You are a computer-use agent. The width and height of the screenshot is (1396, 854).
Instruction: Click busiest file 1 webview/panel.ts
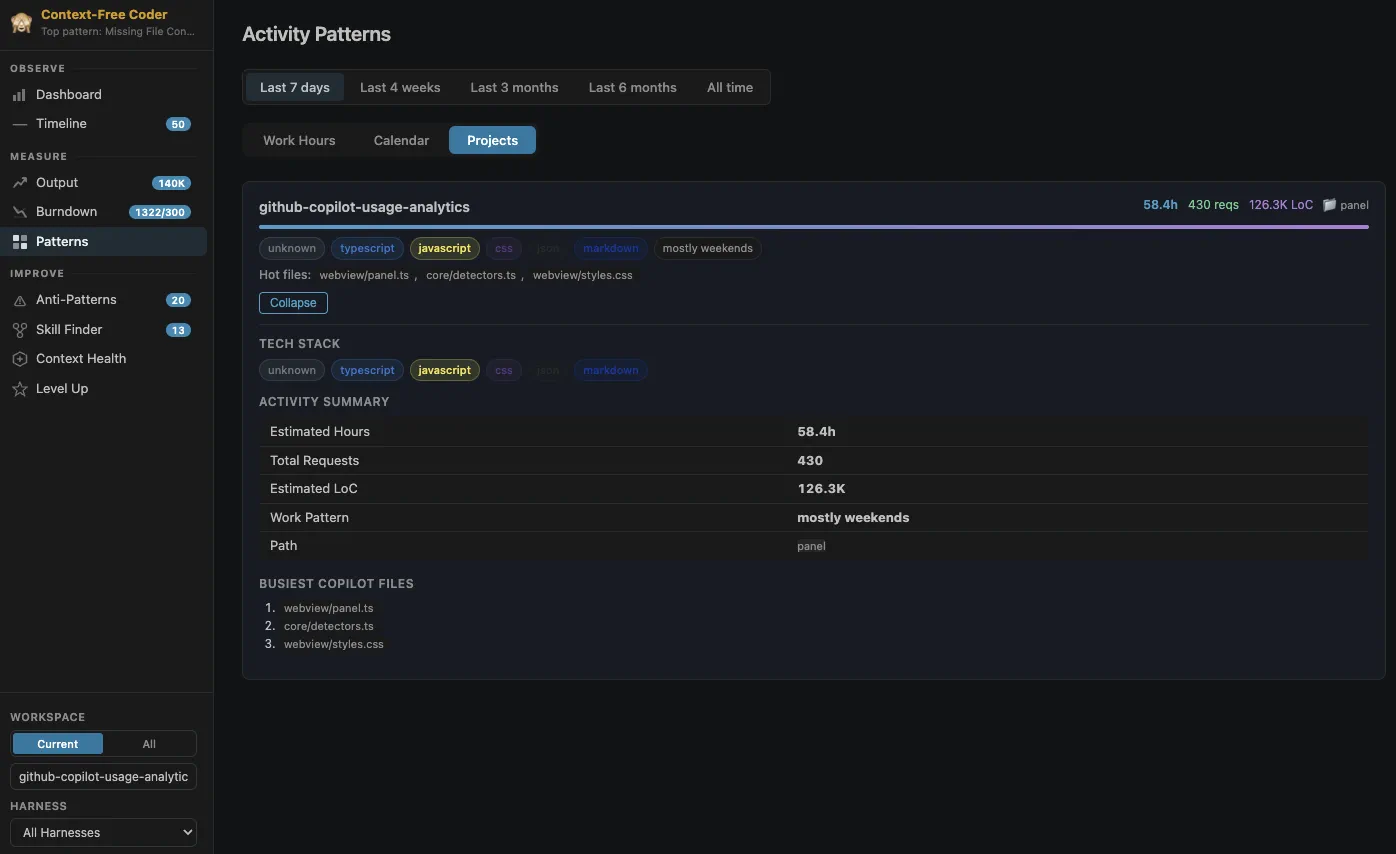(x=328, y=608)
